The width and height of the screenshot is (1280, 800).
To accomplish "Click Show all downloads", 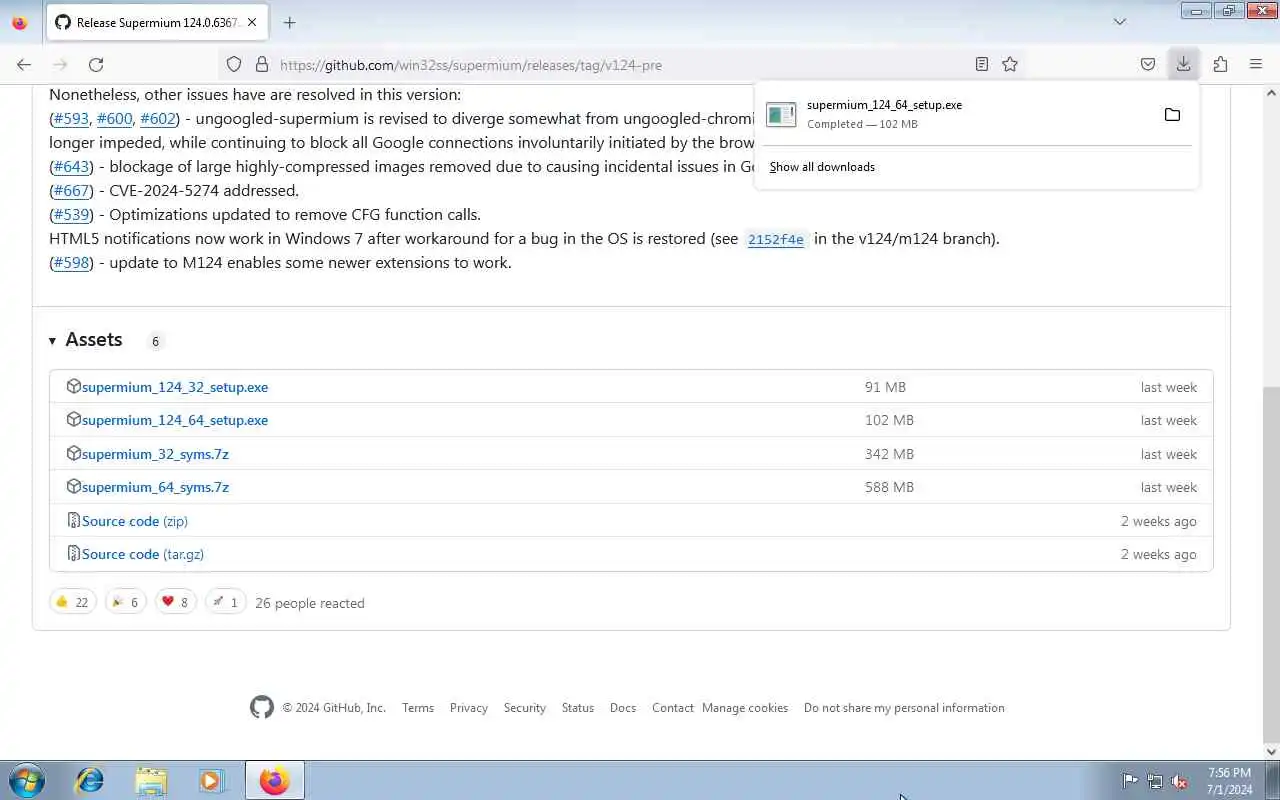I will pos(822,167).
